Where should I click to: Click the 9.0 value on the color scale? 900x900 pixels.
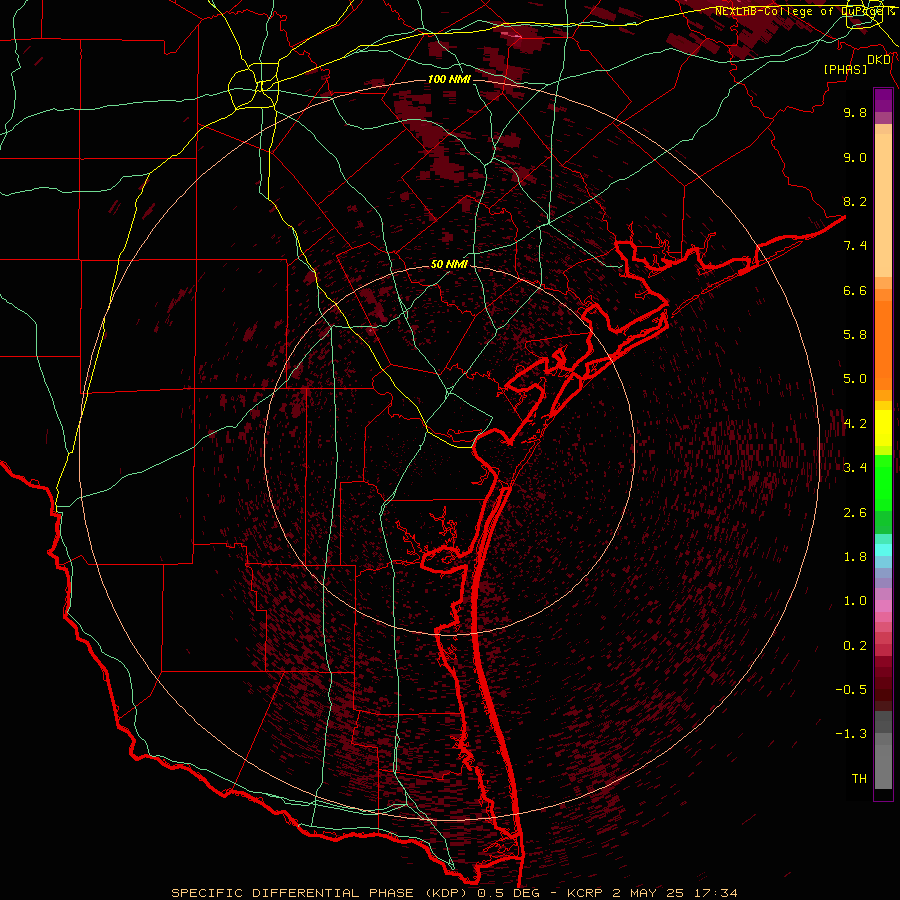pos(855,157)
